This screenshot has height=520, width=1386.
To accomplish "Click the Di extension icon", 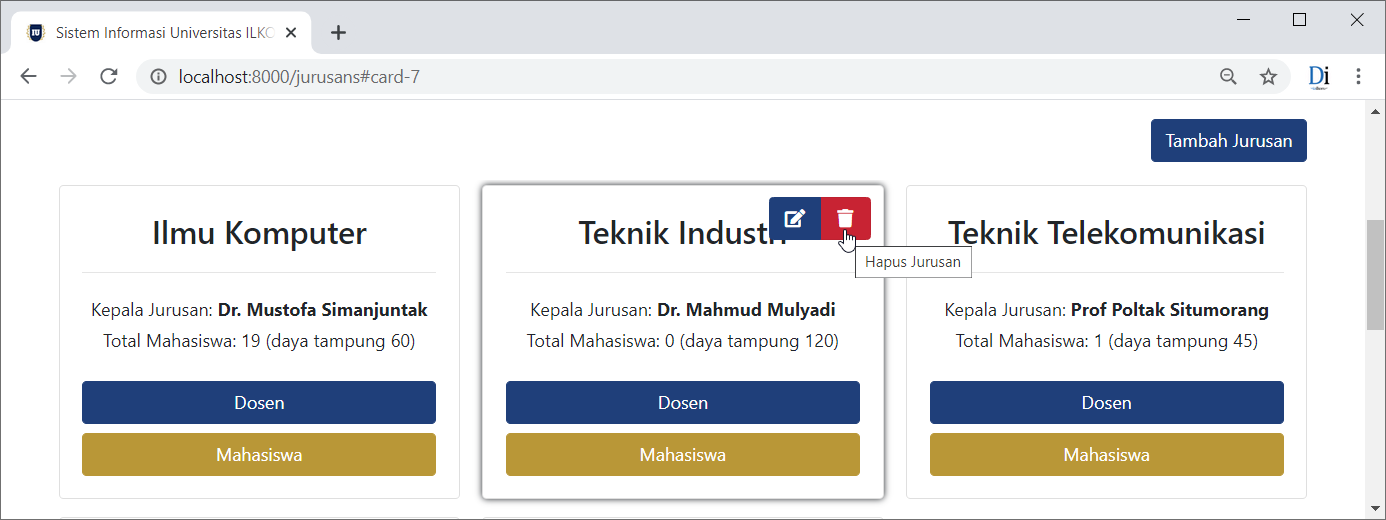I will 1319,76.
